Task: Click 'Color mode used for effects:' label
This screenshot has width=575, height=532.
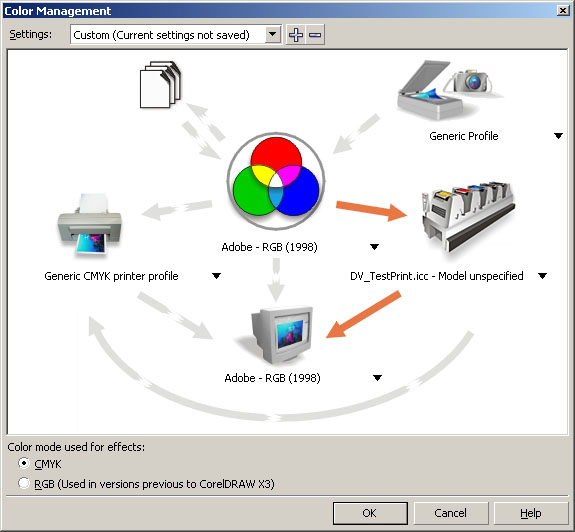Action: (x=76, y=447)
